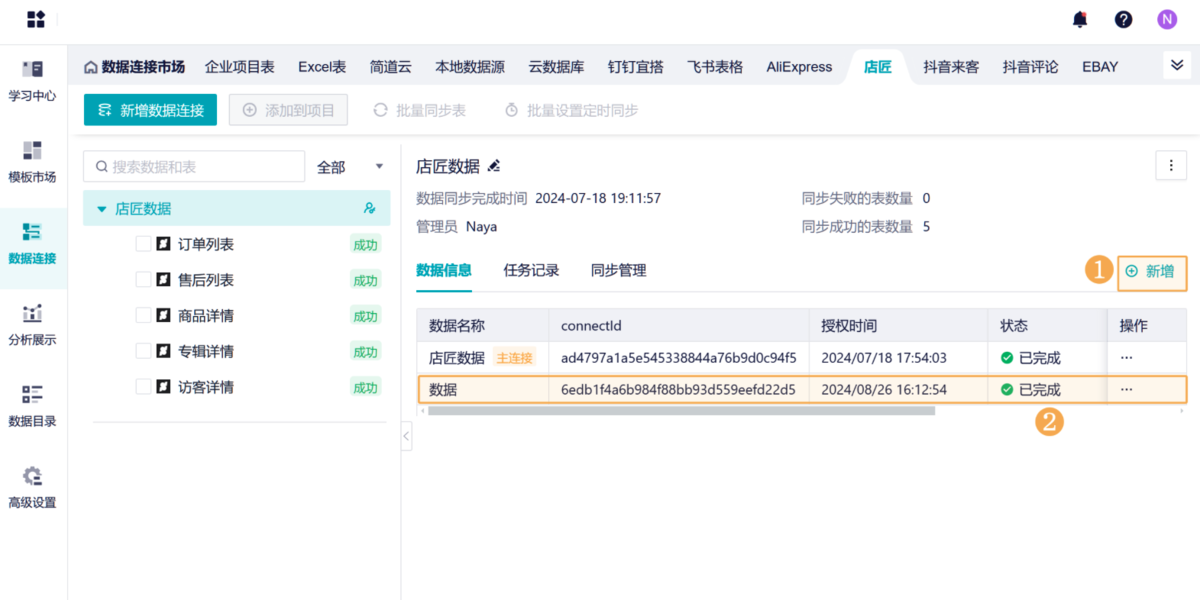Switch to 飞书表格 tab
The image size is (1200, 600).
pyautogui.click(x=715, y=67)
